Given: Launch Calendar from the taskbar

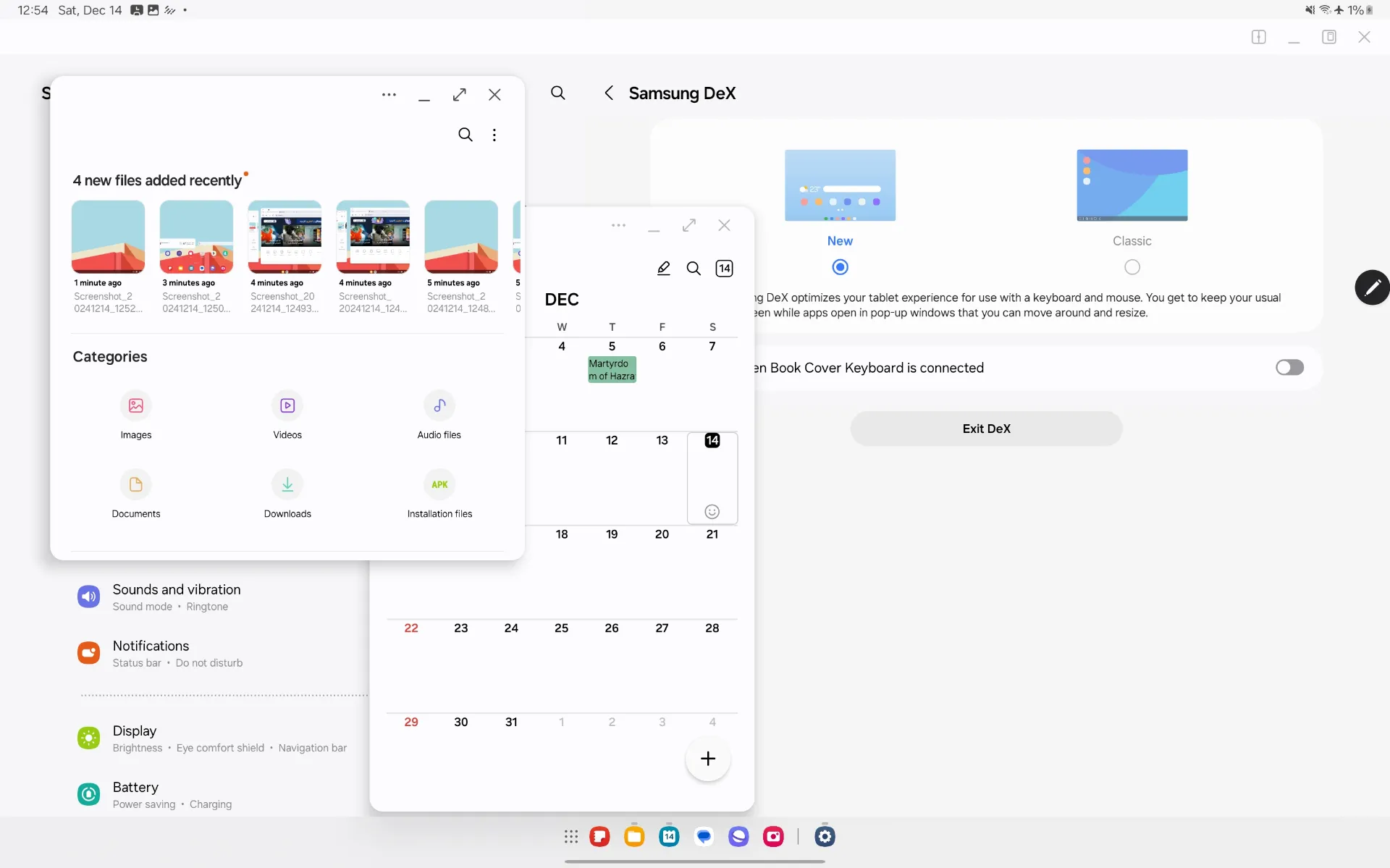Looking at the screenshot, I should click(x=669, y=837).
